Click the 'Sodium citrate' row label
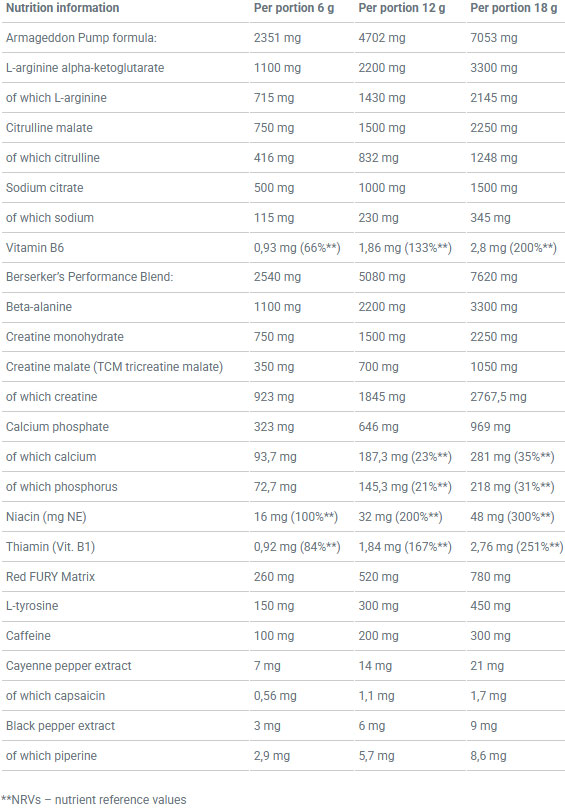Screen dimensions: 565x809 click(44, 187)
